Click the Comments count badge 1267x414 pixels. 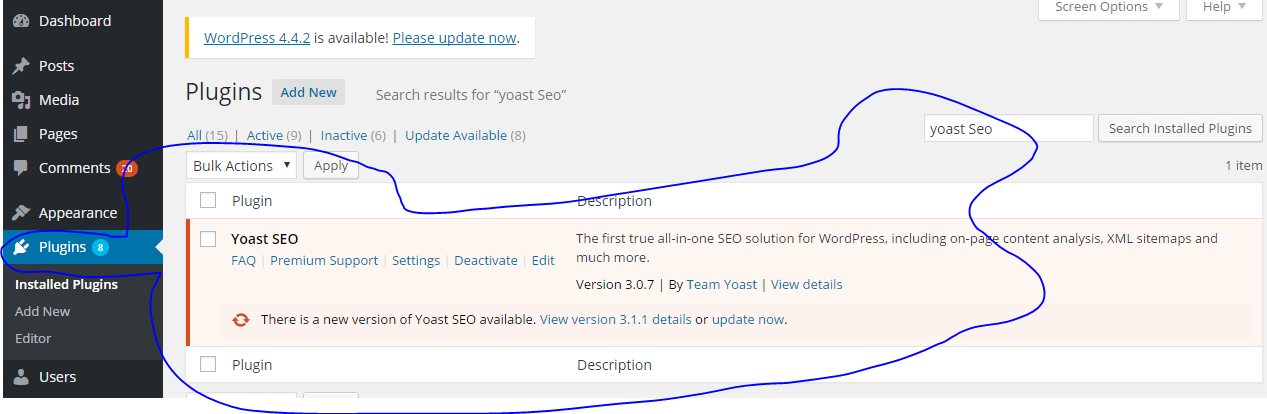(128, 168)
